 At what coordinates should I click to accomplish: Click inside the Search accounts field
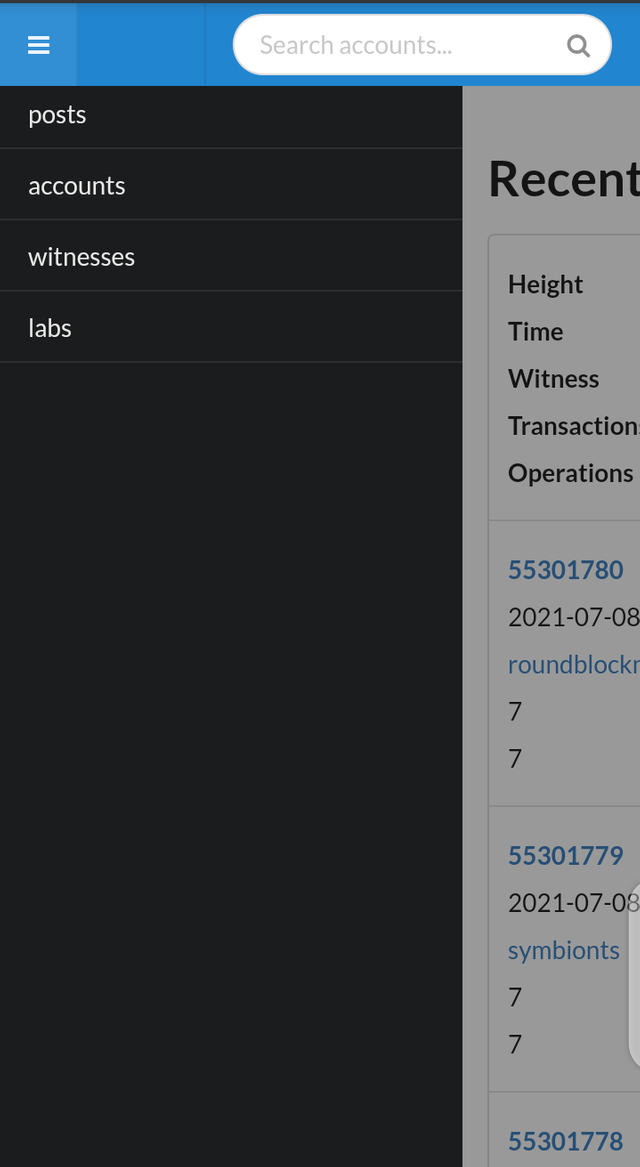pos(400,44)
